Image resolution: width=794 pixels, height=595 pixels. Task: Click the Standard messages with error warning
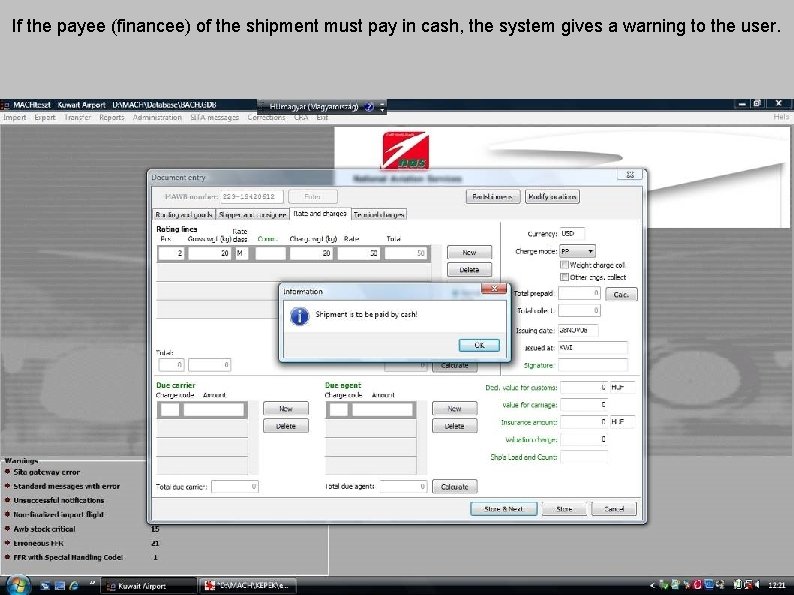(x=66, y=486)
